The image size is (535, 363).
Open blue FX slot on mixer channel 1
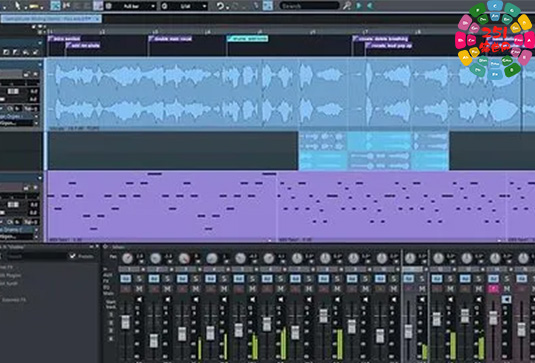126,279
